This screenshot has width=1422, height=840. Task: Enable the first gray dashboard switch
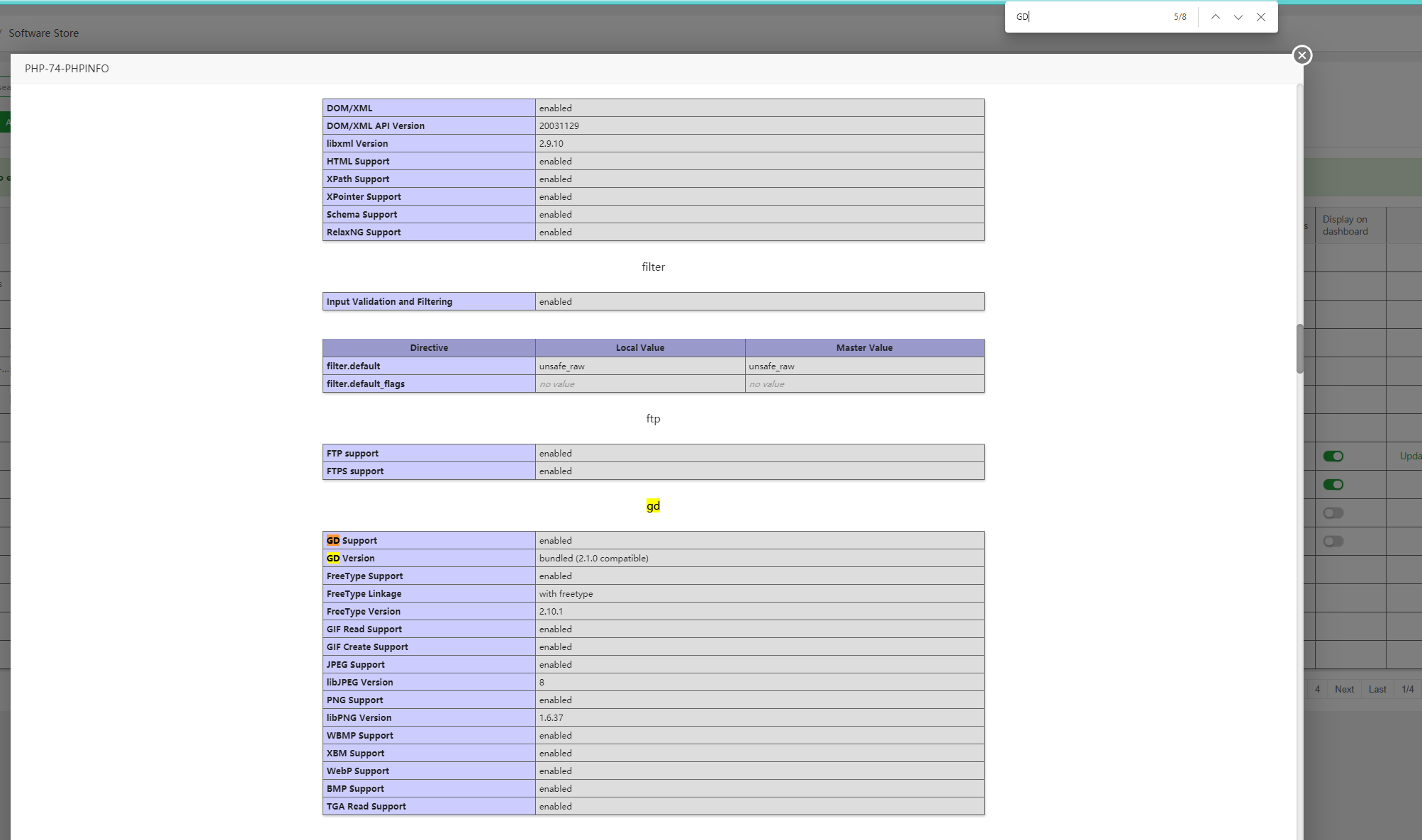pyautogui.click(x=1333, y=513)
